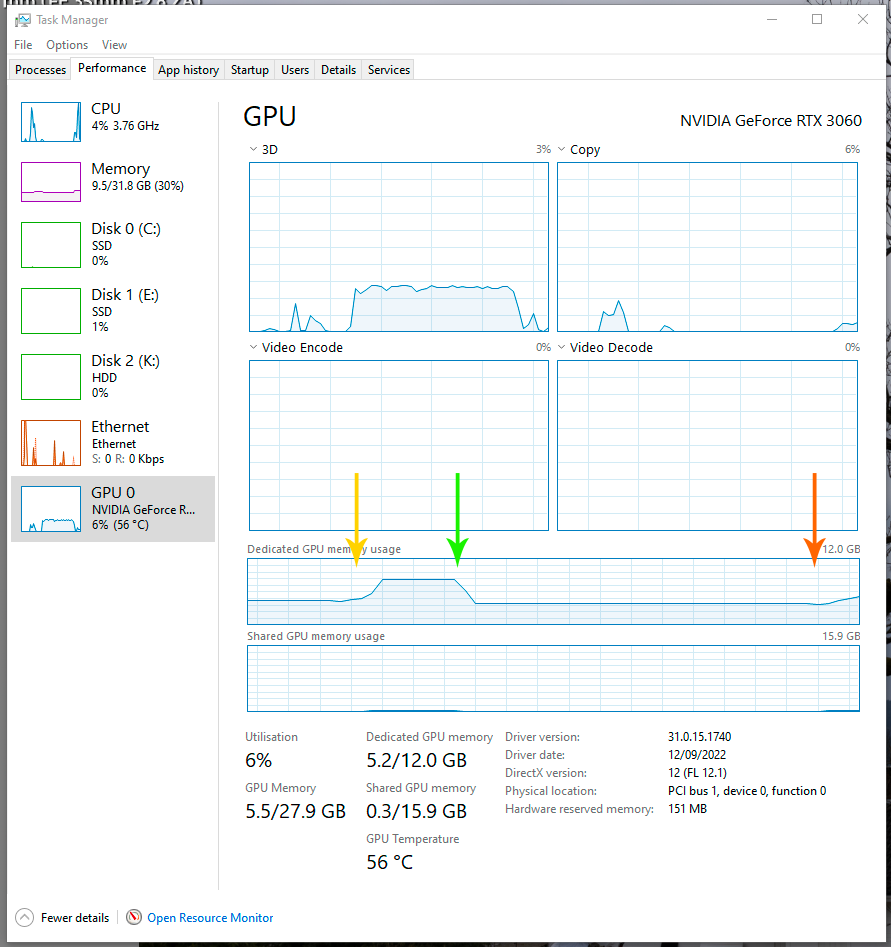Open the Users tab
Image resolution: width=891 pixels, height=947 pixels.
(x=295, y=69)
